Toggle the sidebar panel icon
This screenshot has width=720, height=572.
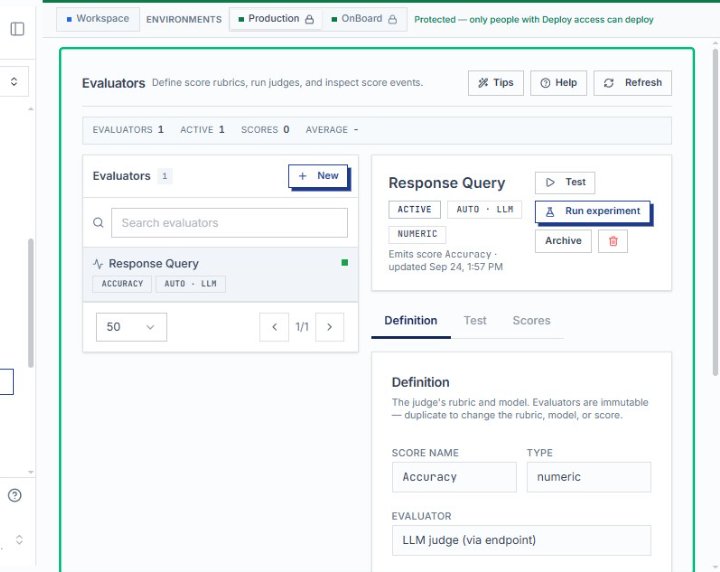click(17, 29)
